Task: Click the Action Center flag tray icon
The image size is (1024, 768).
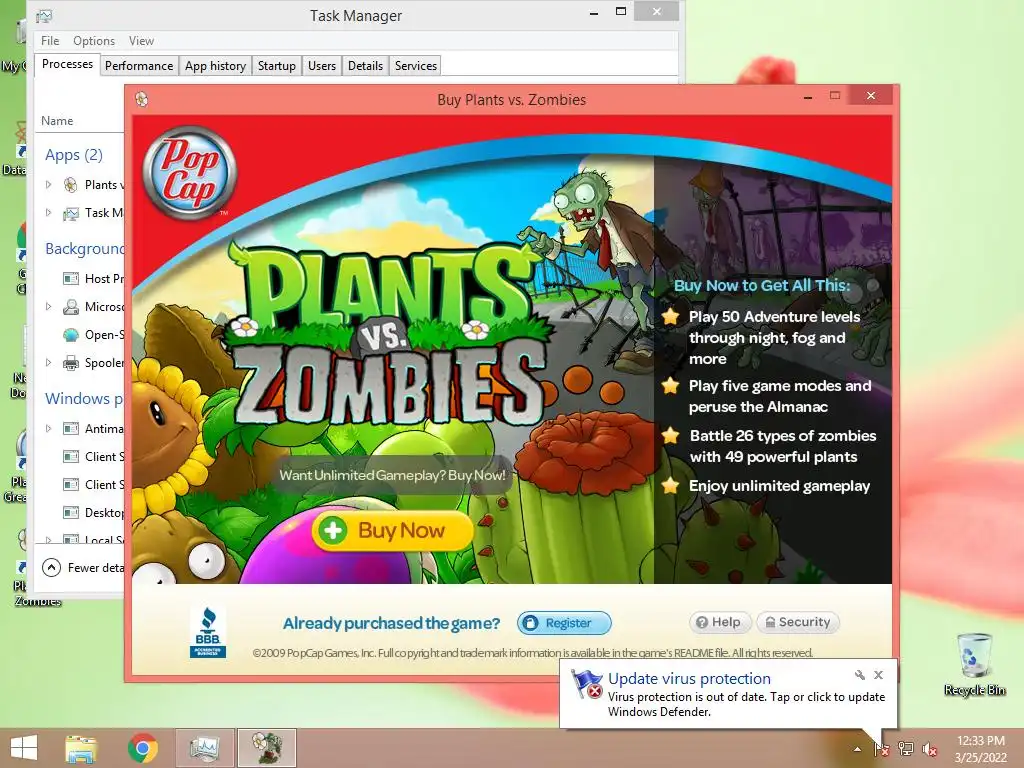Action: point(881,749)
